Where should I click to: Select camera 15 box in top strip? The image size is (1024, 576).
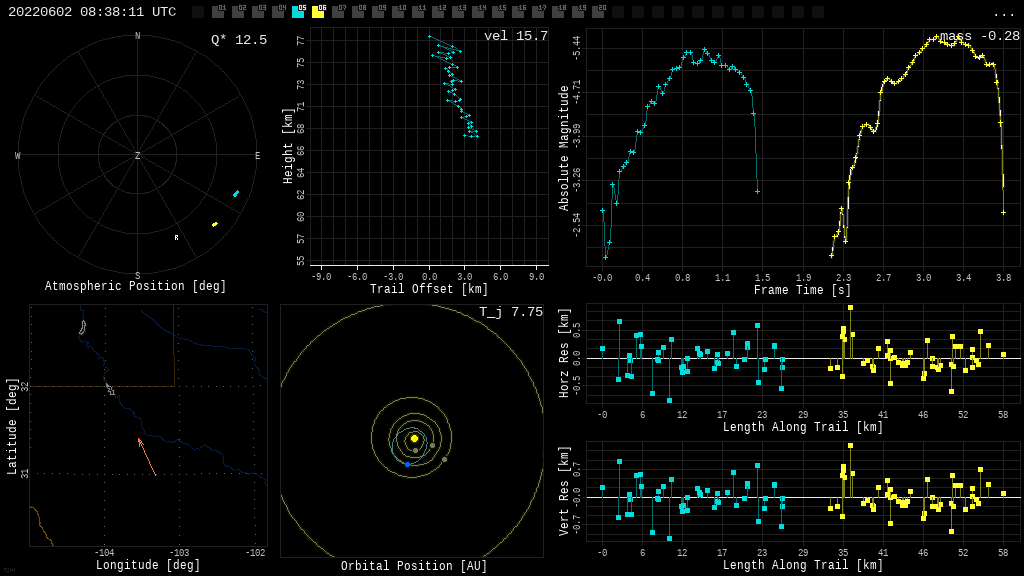[x=498, y=12]
